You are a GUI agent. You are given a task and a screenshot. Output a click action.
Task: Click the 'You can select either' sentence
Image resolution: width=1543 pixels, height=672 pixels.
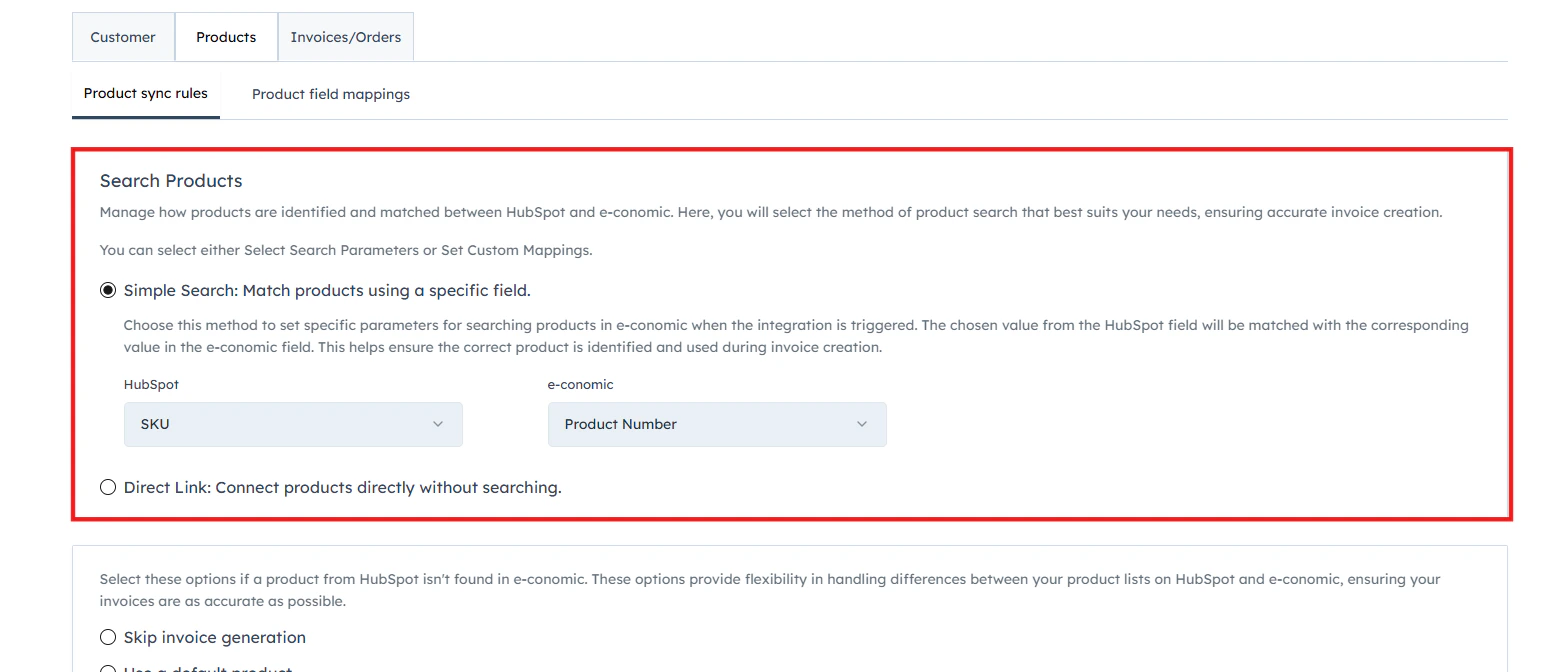click(346, 250)
